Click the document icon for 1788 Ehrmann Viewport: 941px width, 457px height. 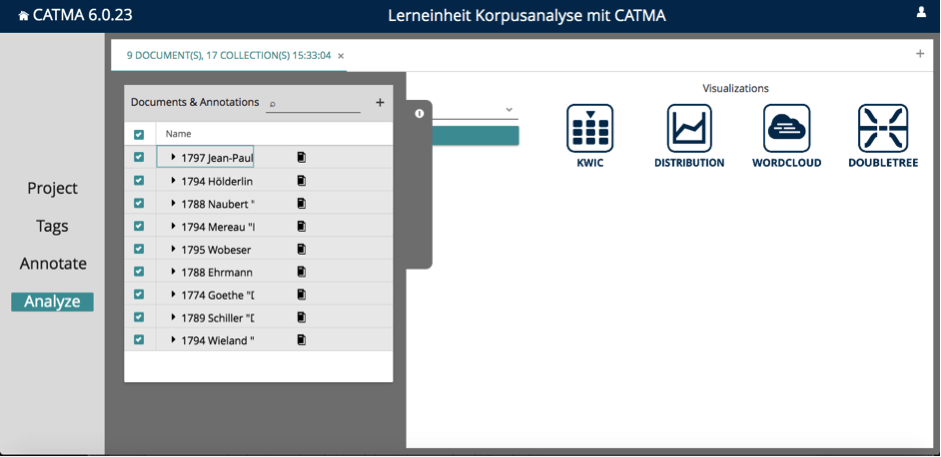coord(301,272)
